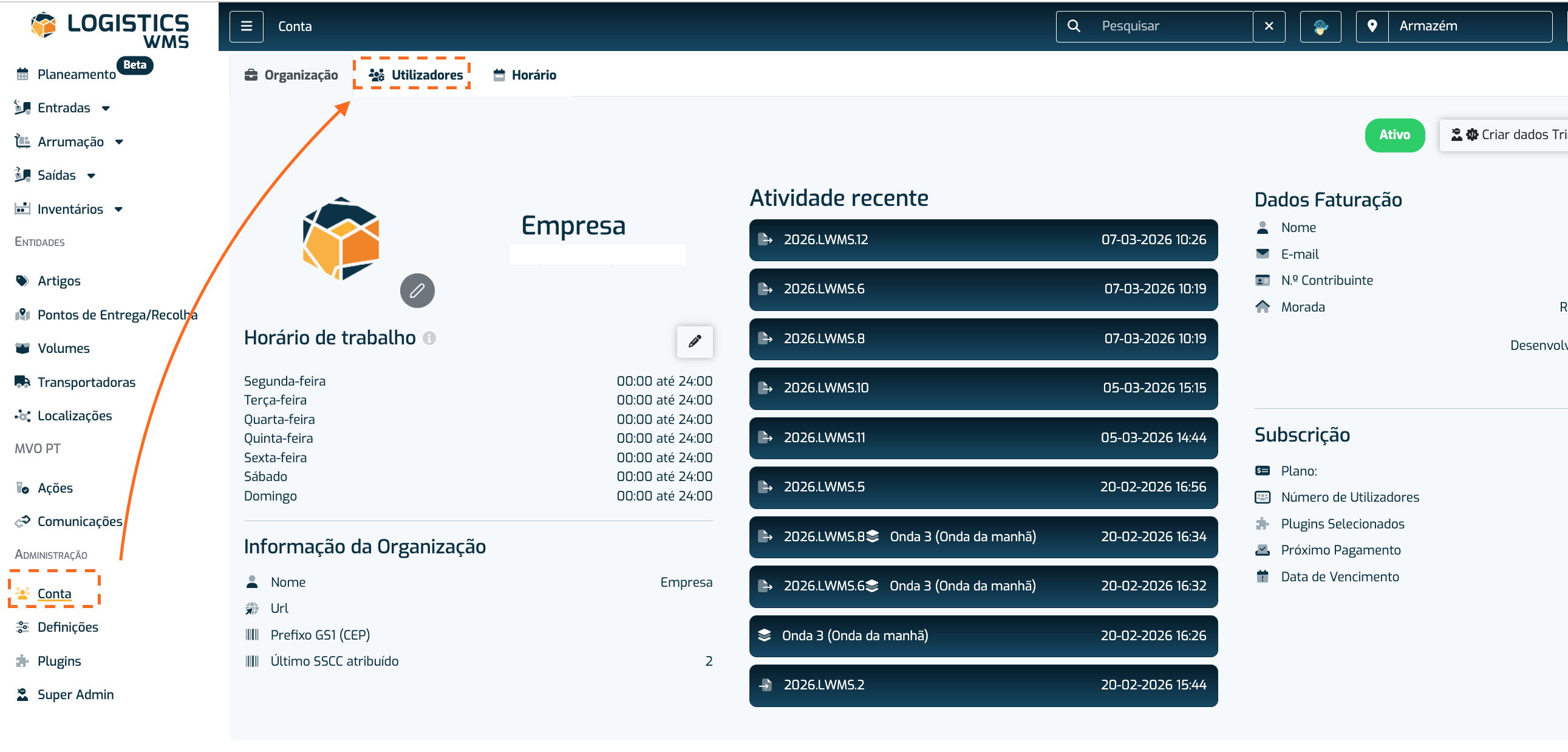Expand the Saídas submenu
1568x752 pixels.
coord(91,176)
